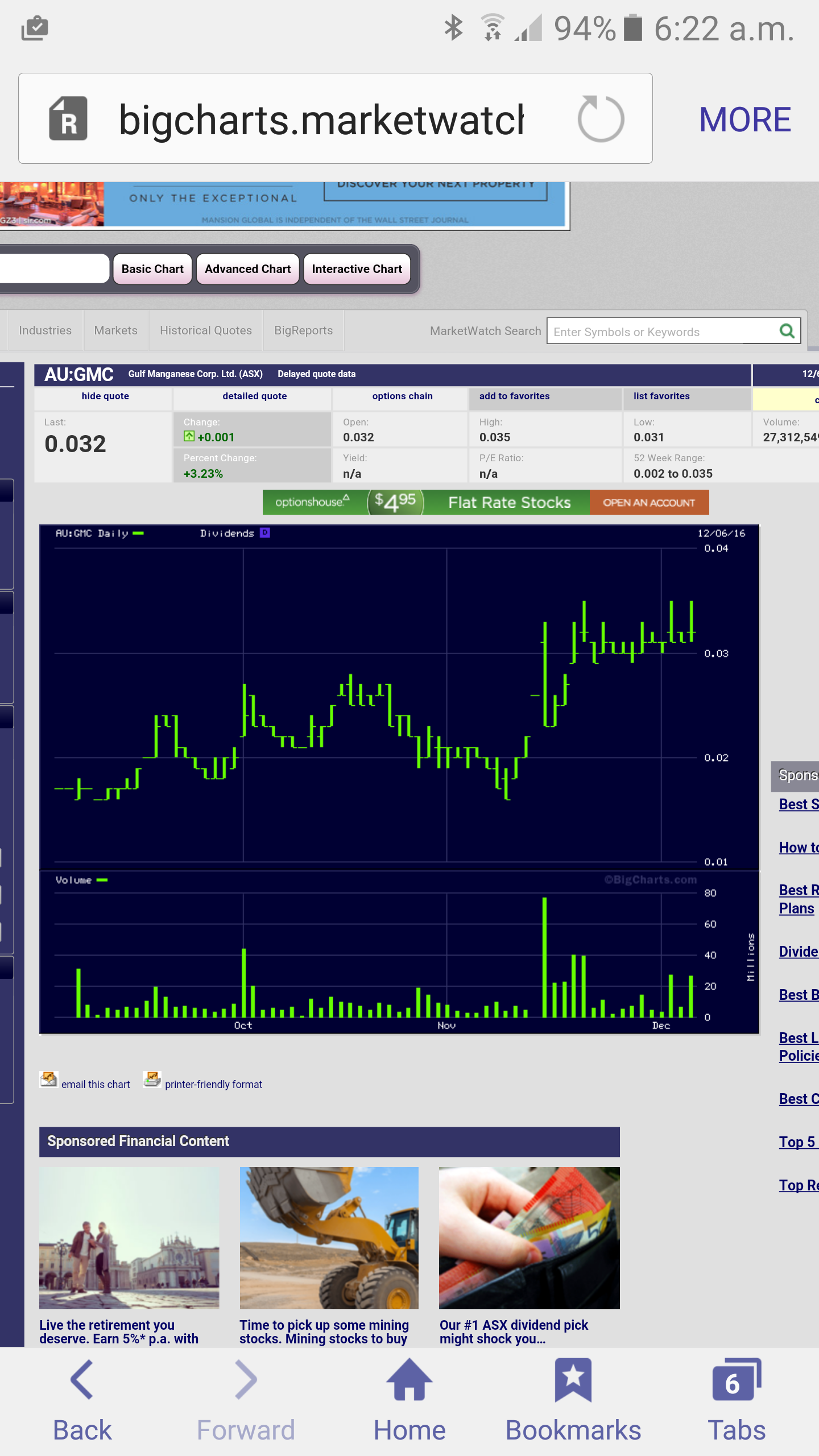Open the Home page icon
This screenshot has height=1456, width=819.
coord(409,1401)
